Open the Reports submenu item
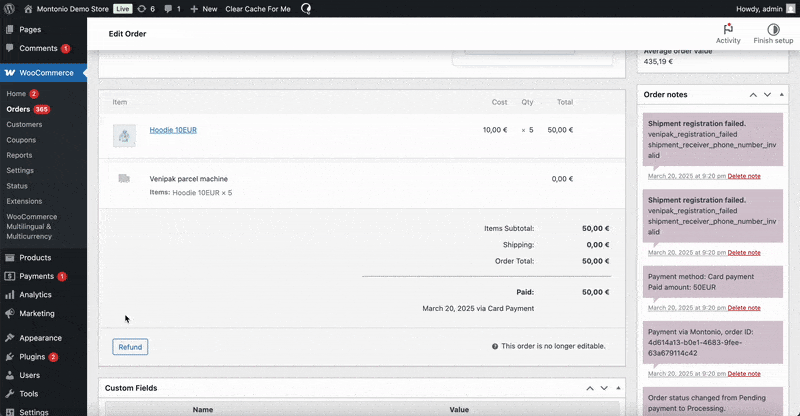The width and height of the screenshot is (800, 416). 19,155
